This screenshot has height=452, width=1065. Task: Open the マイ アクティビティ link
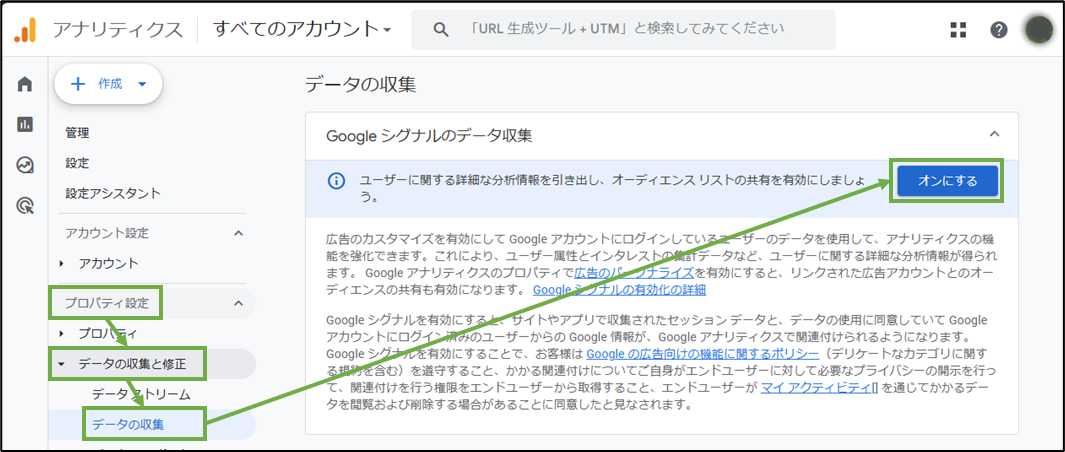pyautogui.click(x=820, y=389)
